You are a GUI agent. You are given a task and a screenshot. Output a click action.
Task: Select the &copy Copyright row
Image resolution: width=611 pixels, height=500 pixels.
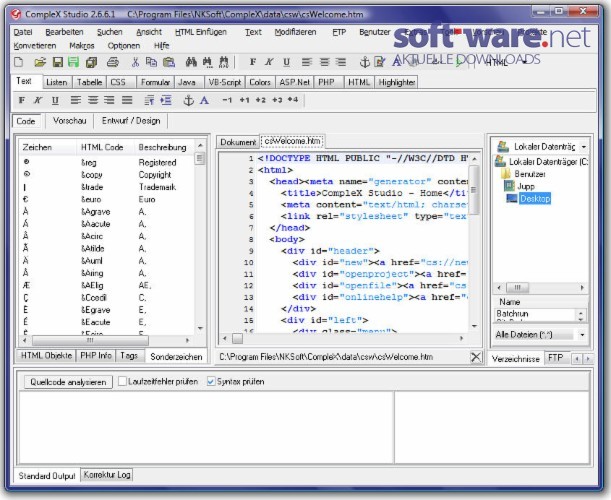click(106, 175)
